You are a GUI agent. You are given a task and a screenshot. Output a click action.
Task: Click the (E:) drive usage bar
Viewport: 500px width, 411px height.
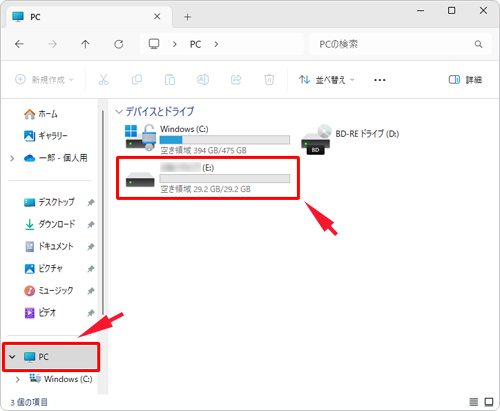(x=225, y=178)
